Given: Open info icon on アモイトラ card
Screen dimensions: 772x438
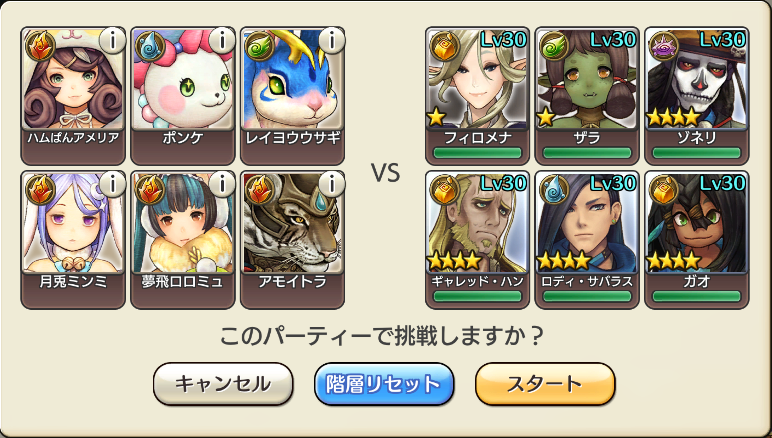Looking at the screenshot, I should [x=332, y=185].
